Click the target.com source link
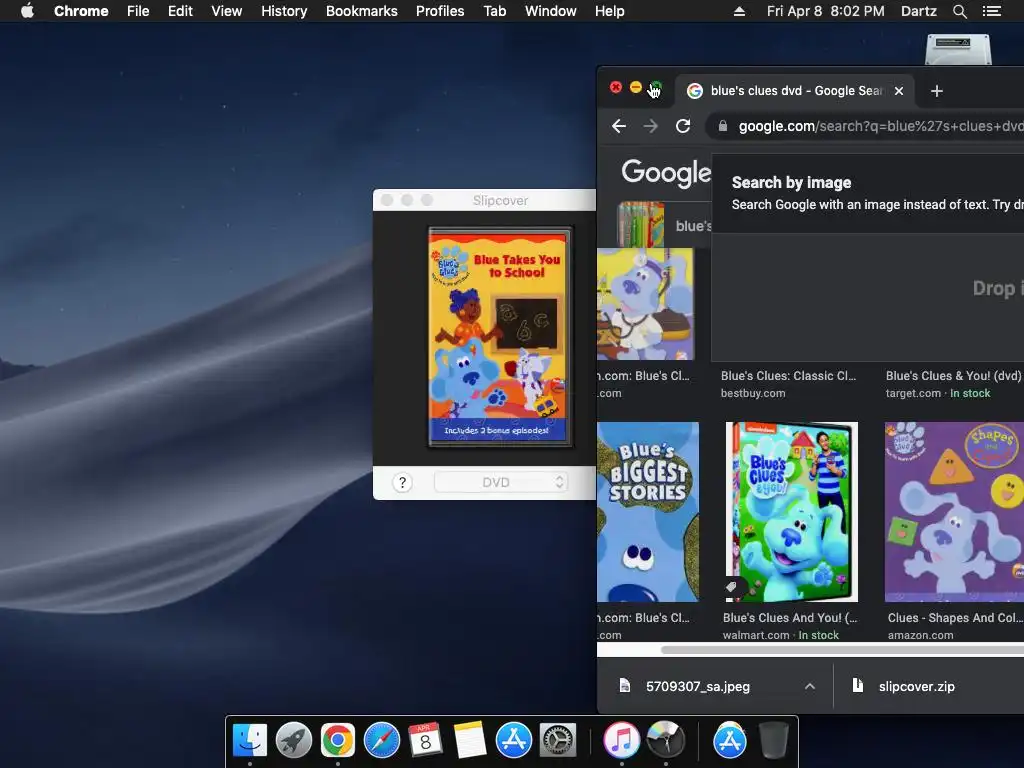The image size is (1024, 768). [913, 393]
